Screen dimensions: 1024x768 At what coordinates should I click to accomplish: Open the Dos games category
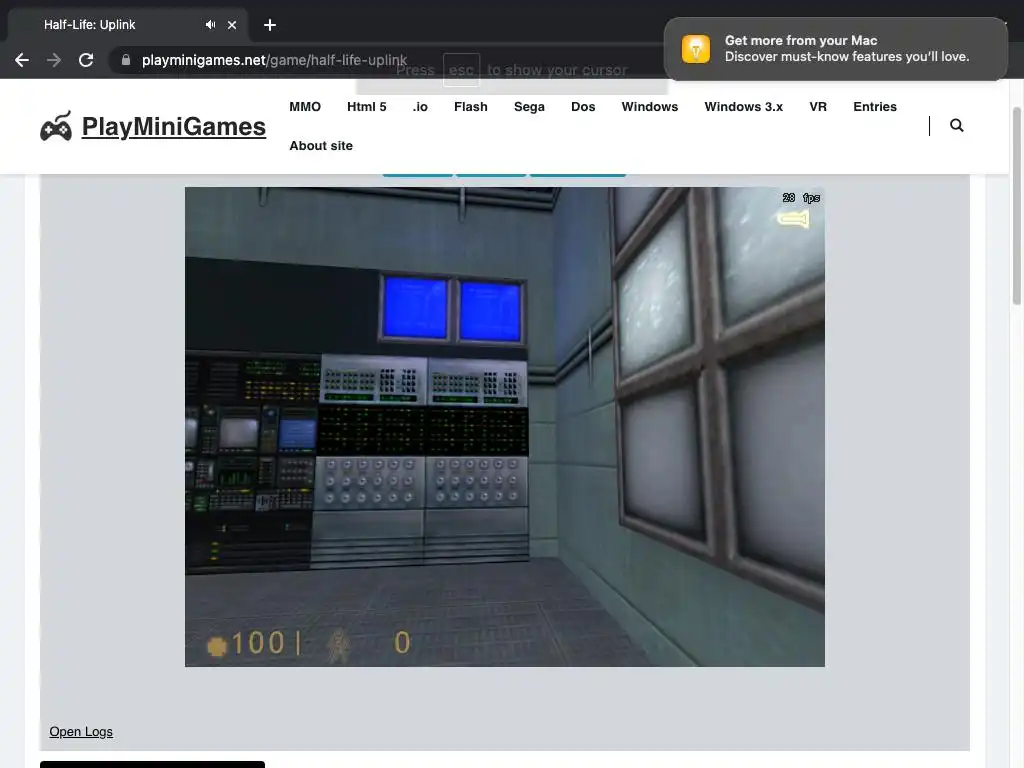(583, 106)
